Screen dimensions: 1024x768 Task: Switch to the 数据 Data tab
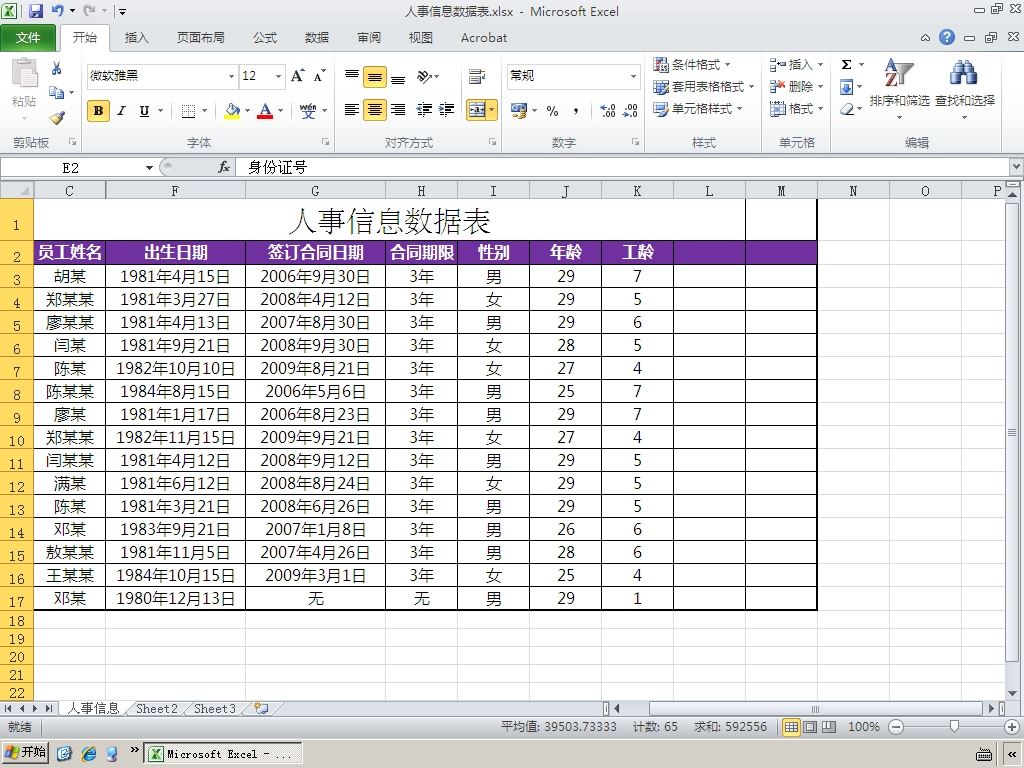[x=317, y=38]
